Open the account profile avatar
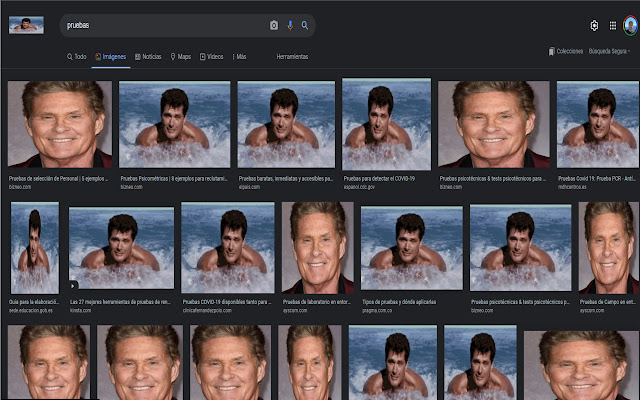The image size is (640, 400). (x=631, y=26)
